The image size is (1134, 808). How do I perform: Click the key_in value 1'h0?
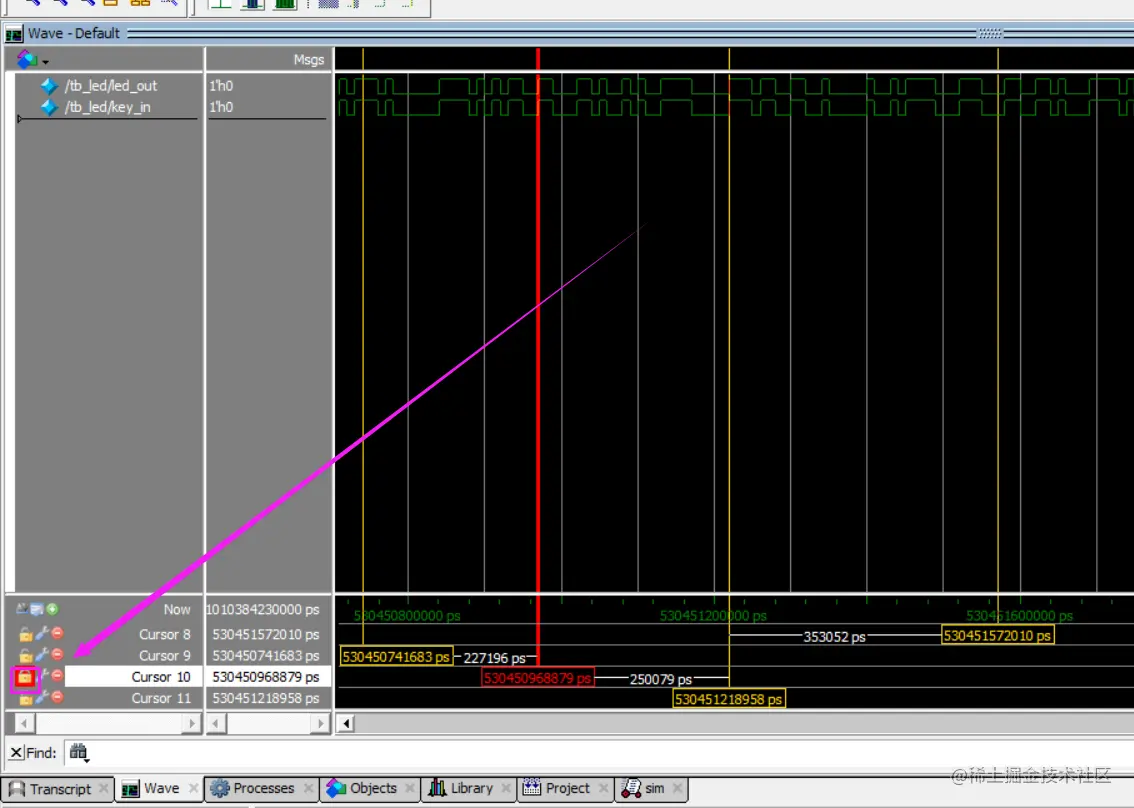(221, 107)
